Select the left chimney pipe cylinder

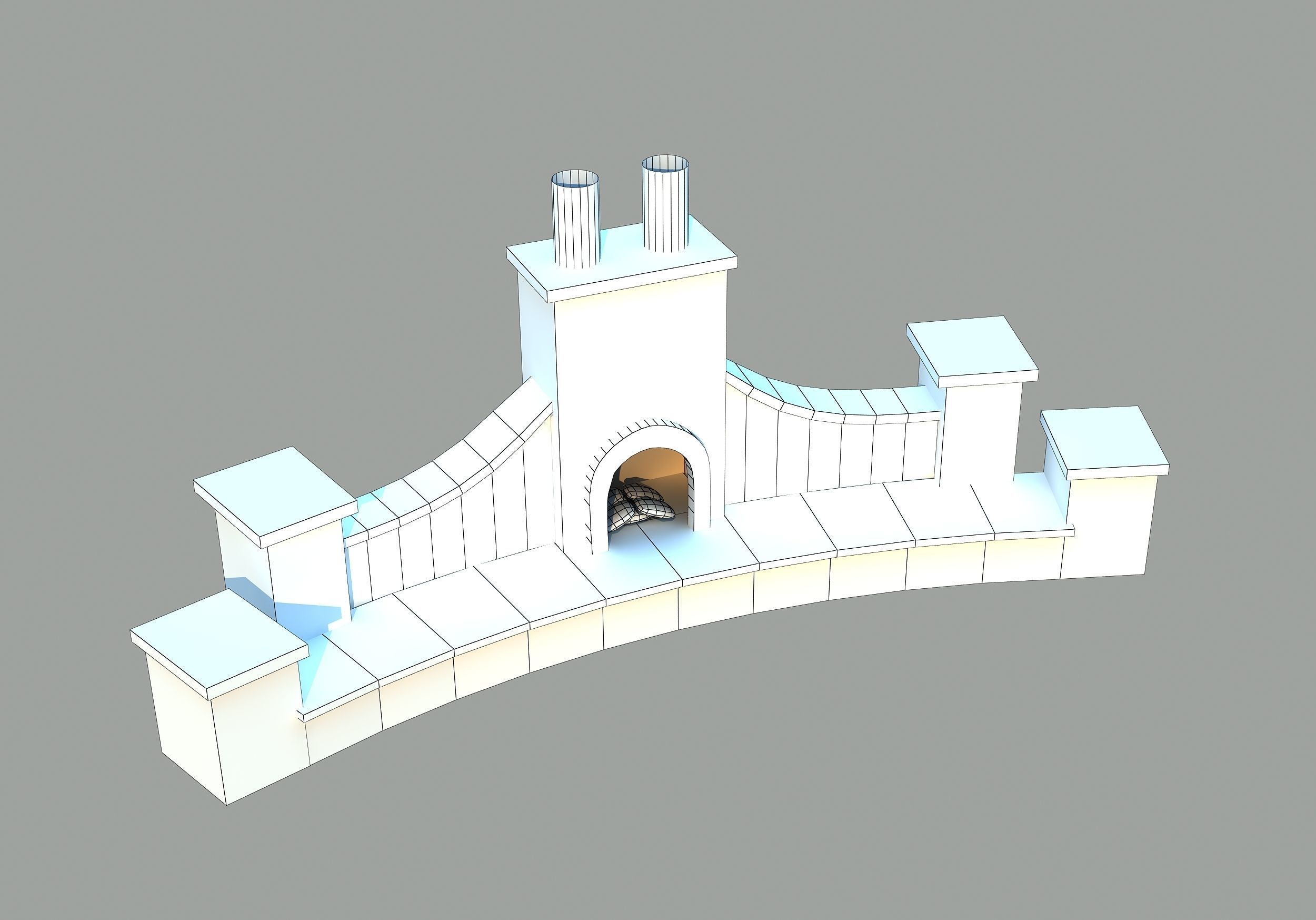(575, 219)
